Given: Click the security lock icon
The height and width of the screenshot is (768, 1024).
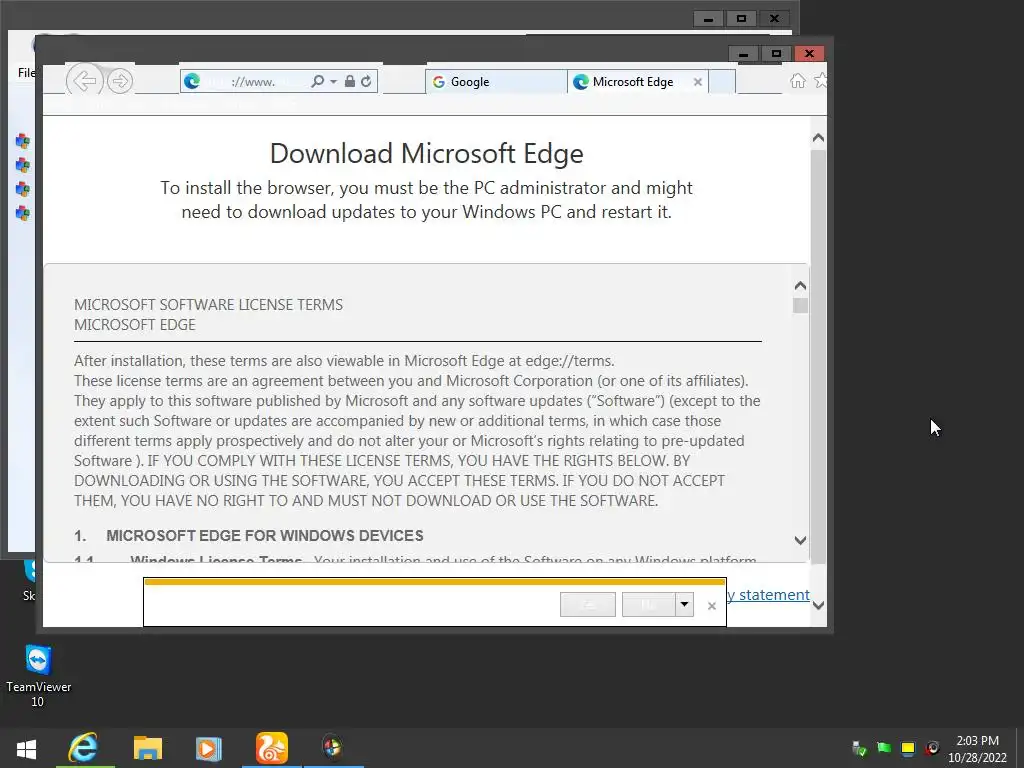Looking at the screenshot, I should tap(349, 81).
